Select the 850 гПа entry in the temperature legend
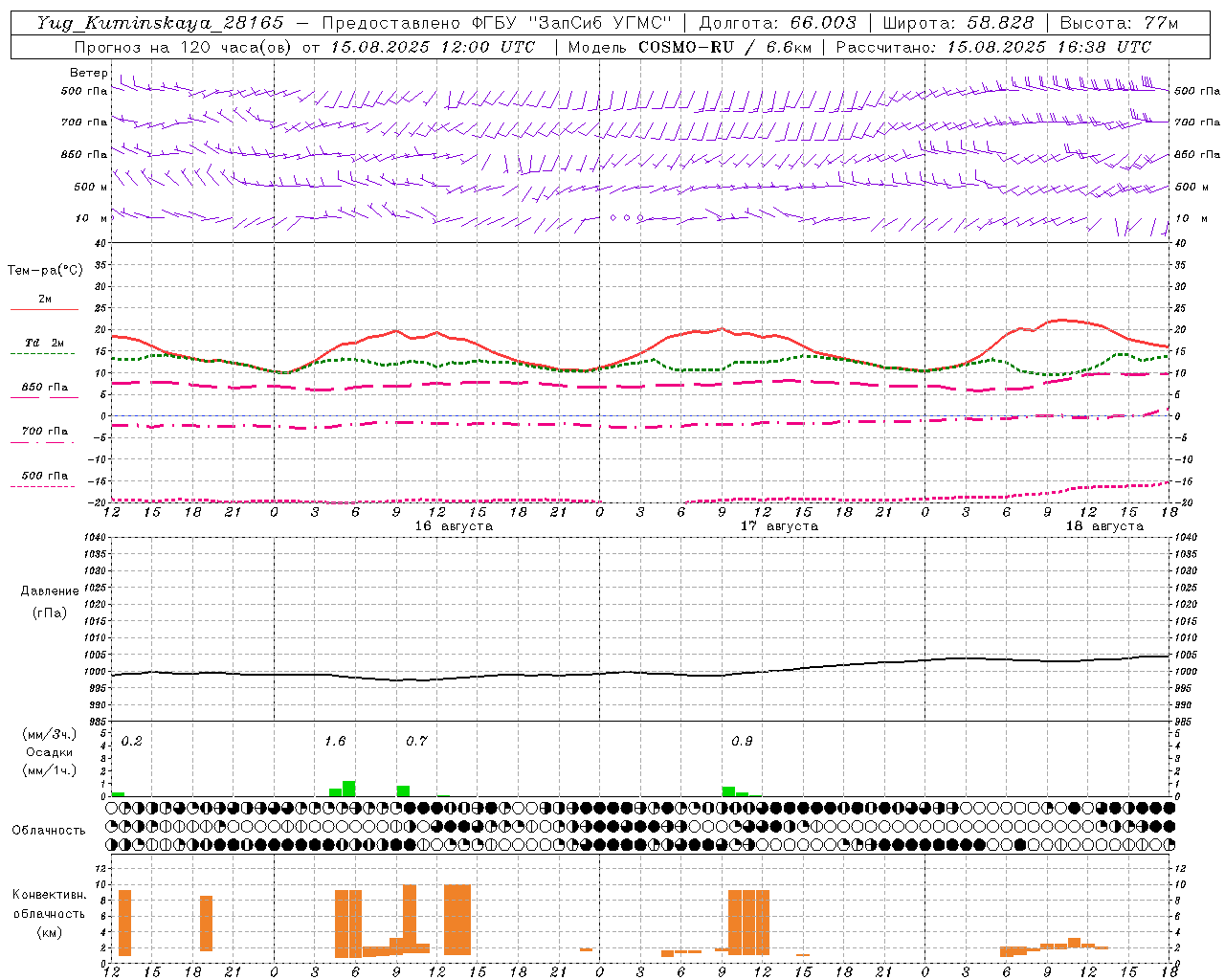The height and width of the screenshot is (980, 1225). tap(45, 387)
